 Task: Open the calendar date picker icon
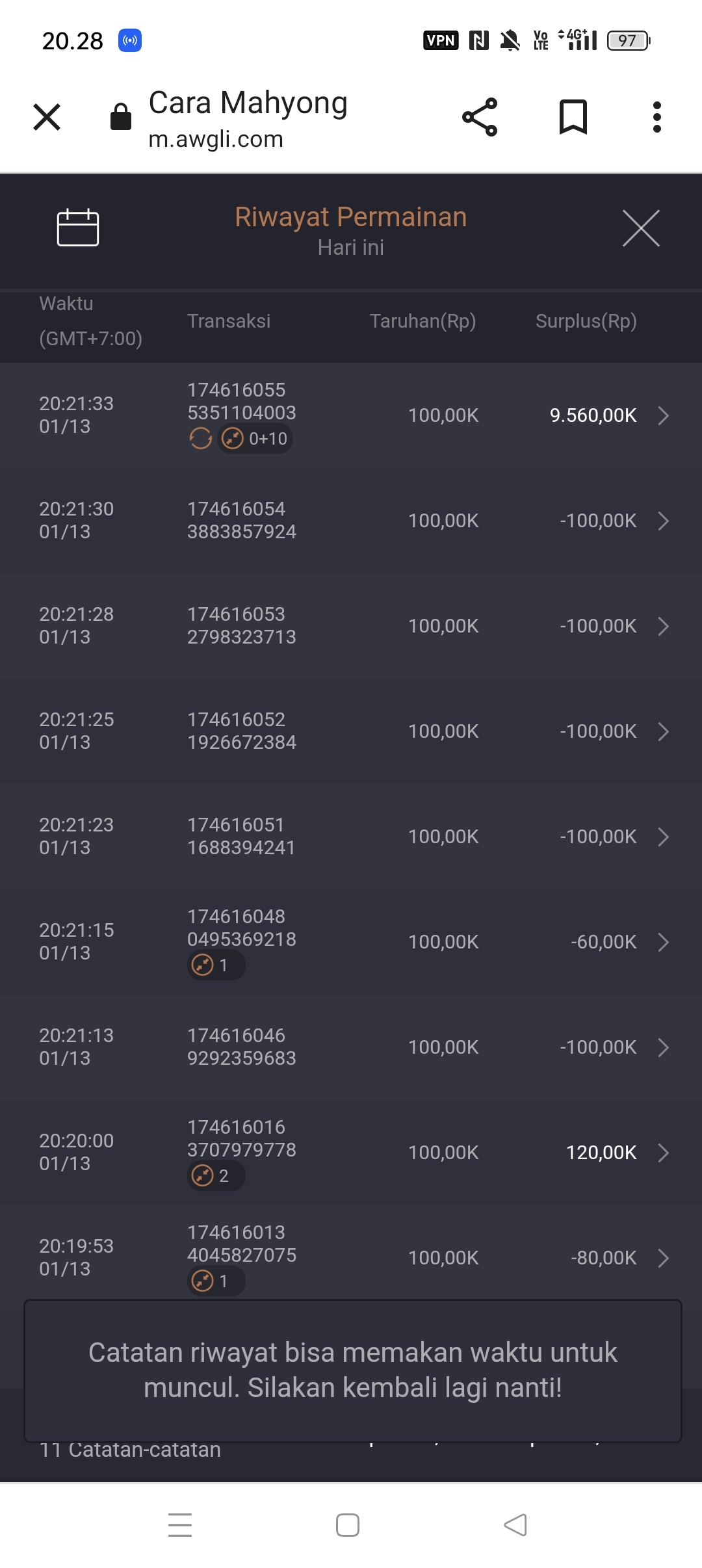pos(78,228)
